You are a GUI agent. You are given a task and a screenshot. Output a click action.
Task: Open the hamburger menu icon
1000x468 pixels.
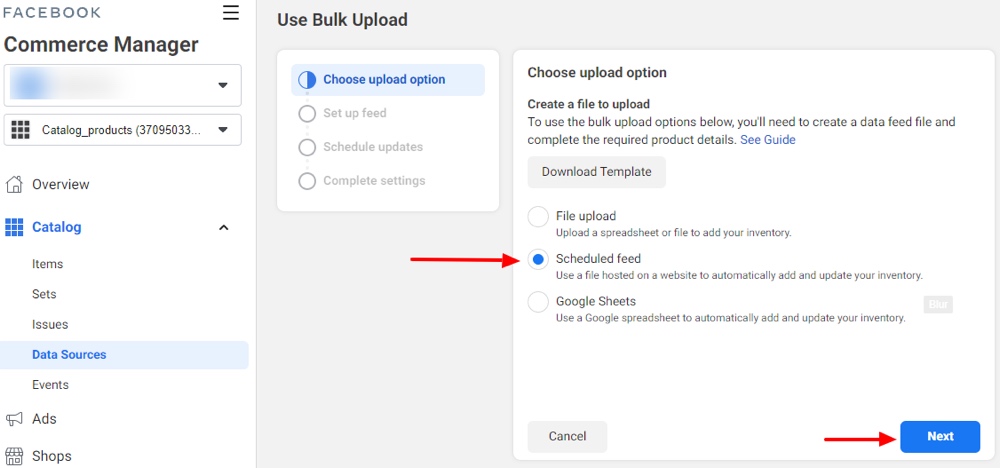click(x=231, y=13)
